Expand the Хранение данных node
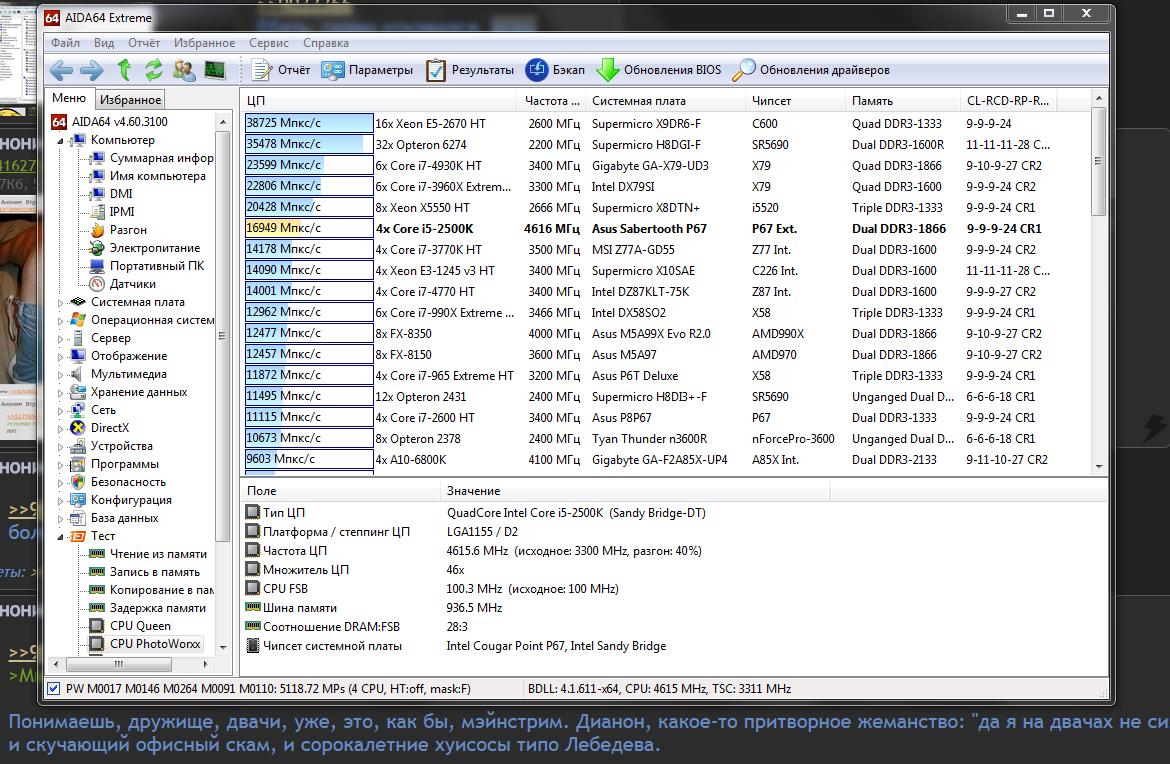The width and height of the screenshot is (1170, 764). tap(60, 392)
